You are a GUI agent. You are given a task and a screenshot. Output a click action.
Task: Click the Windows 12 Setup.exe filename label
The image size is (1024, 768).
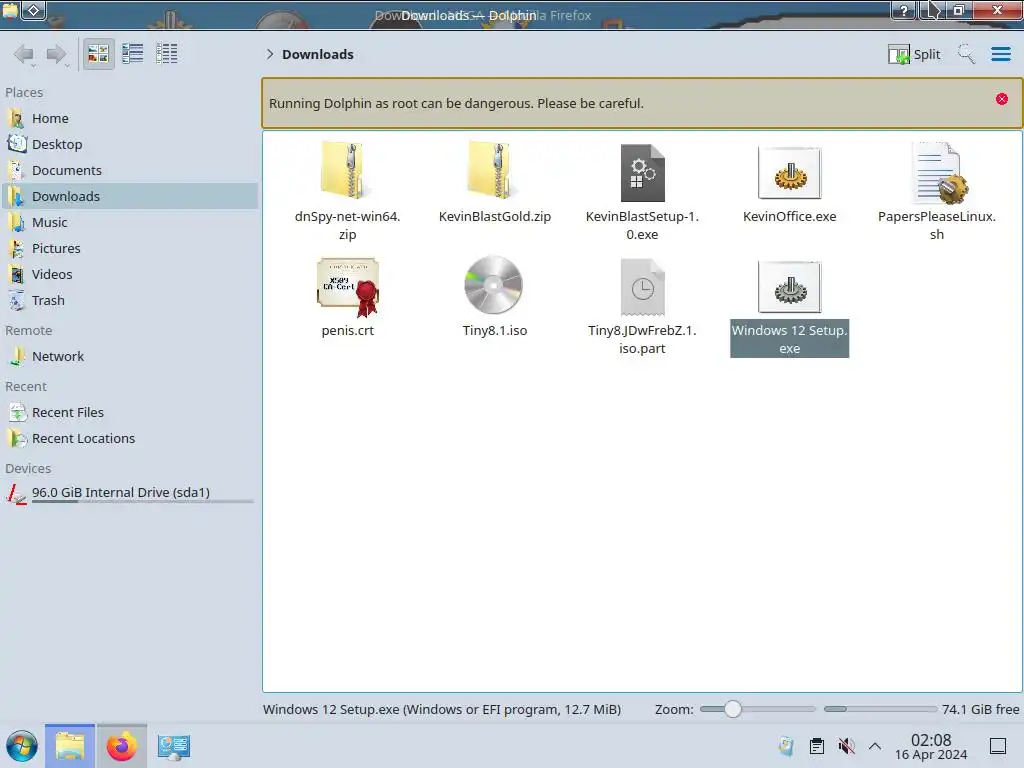790,339
